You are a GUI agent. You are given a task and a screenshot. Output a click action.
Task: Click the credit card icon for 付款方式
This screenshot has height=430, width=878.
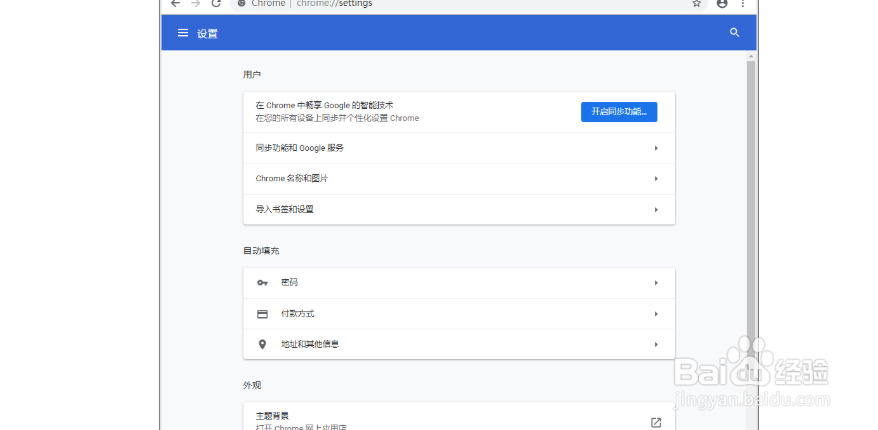tap(262, 314)
